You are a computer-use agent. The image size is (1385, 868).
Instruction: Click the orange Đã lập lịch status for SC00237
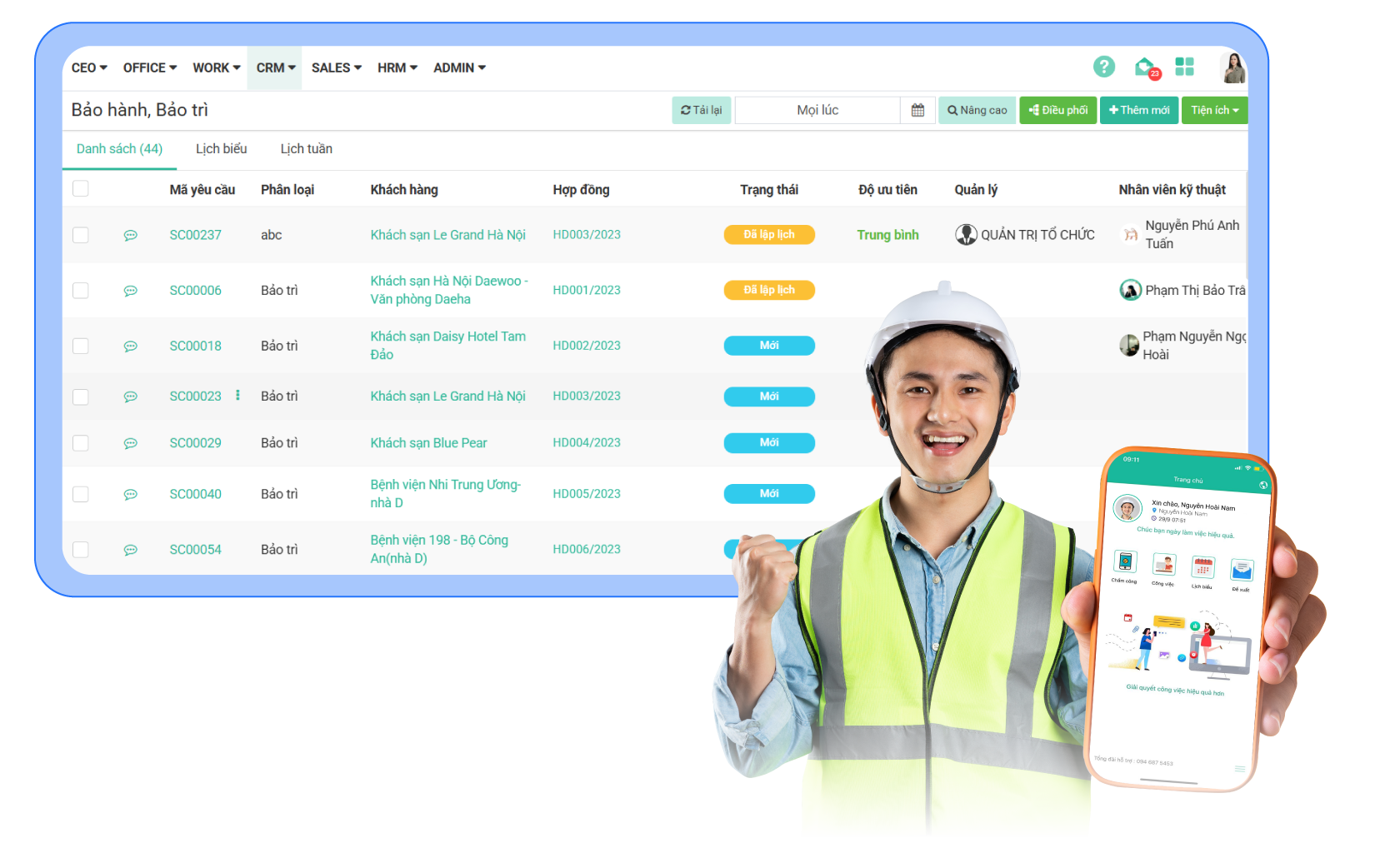tap(768, 235)
